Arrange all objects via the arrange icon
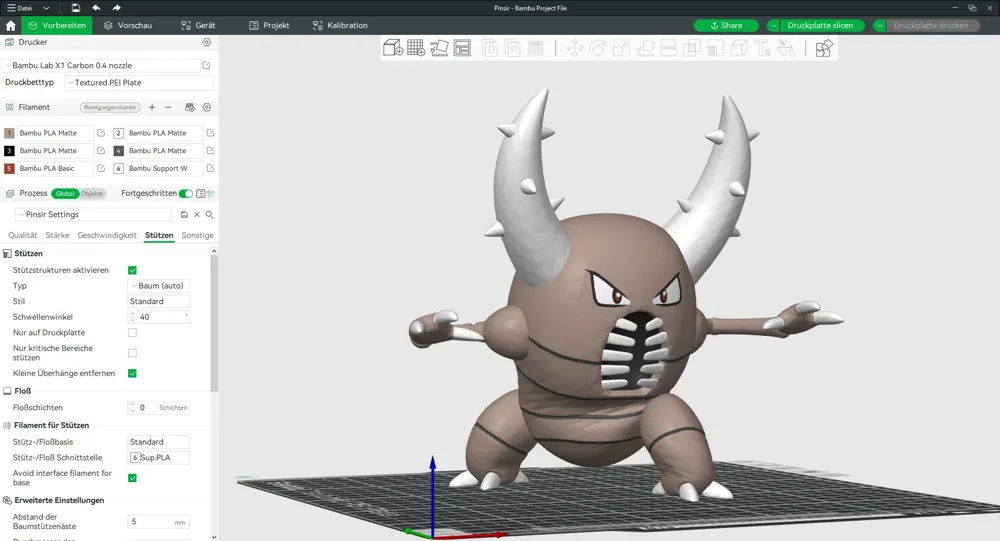 coord(462,48)
